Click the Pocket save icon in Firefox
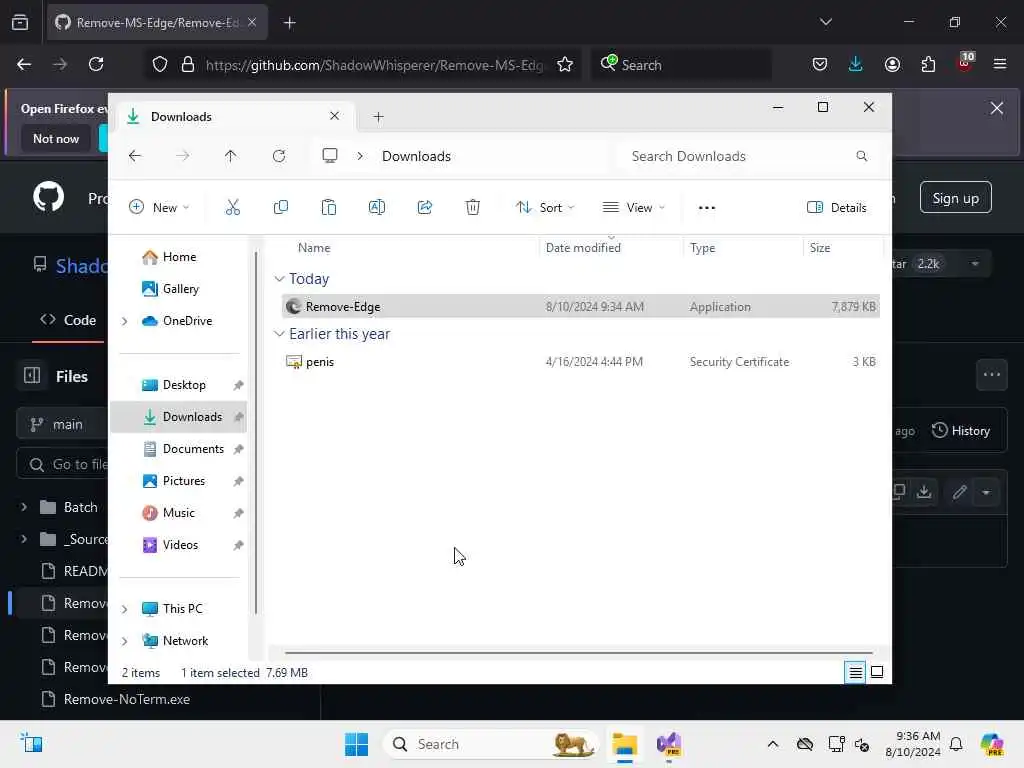This screenshot has width=1024, height=768. (x=820, y=64)
